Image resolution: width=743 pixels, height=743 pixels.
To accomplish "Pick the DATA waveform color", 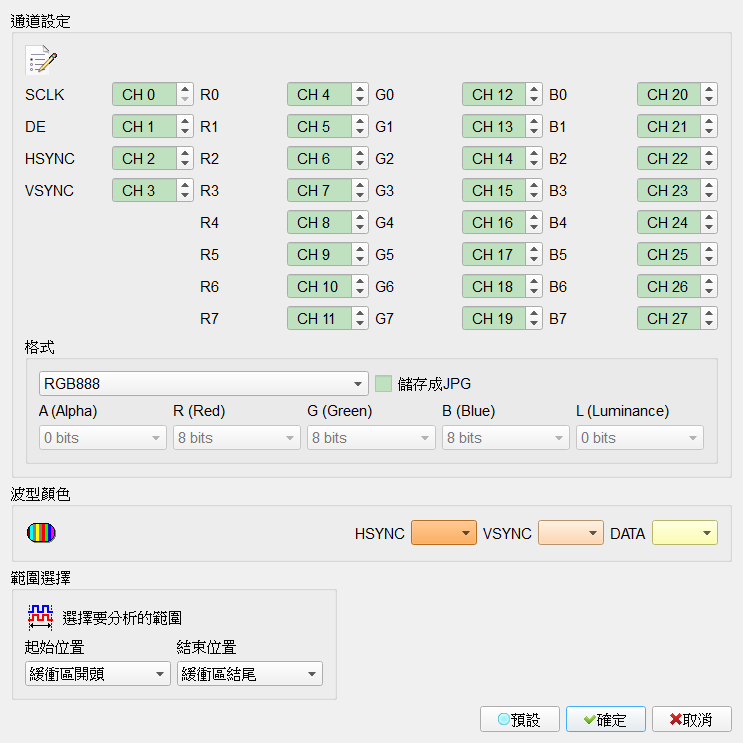I will click(x=685, y=533).
